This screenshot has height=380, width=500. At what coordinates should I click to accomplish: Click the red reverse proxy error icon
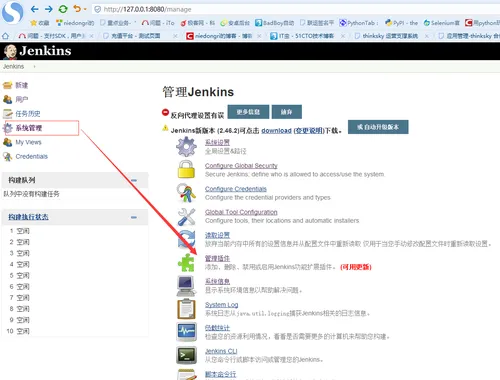(x=165, y=112)
